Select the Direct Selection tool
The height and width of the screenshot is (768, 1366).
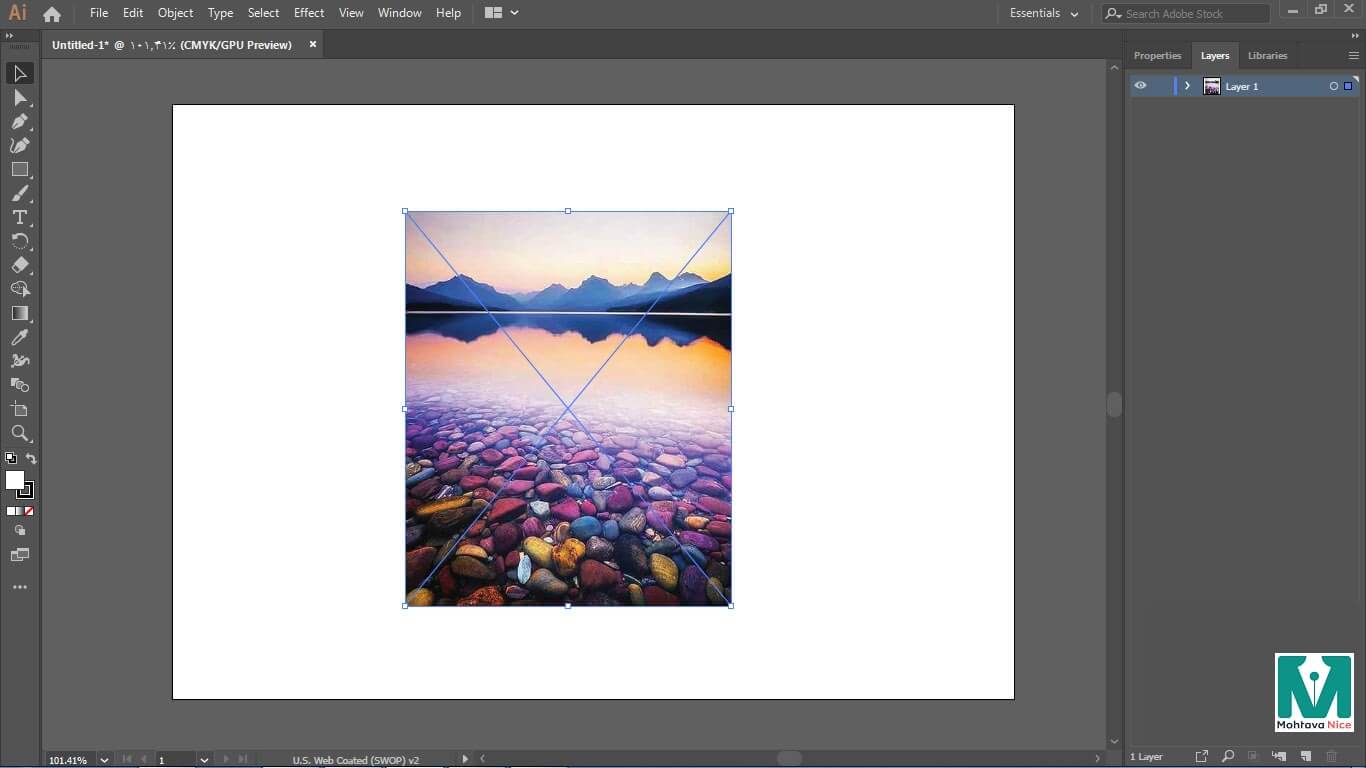coord(20,98)
